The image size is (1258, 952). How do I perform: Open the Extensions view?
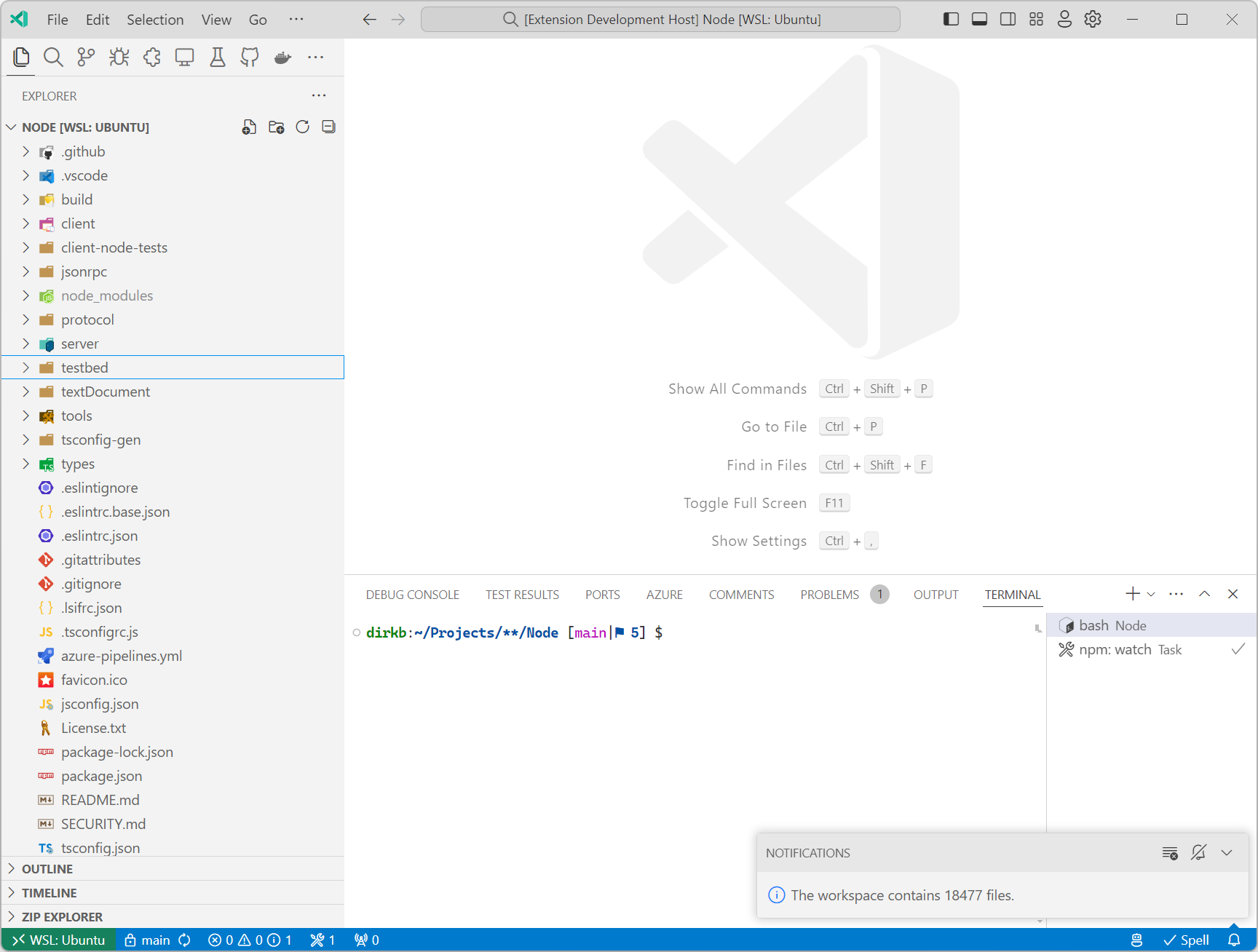pyautogui.click(x=151, y=57)
